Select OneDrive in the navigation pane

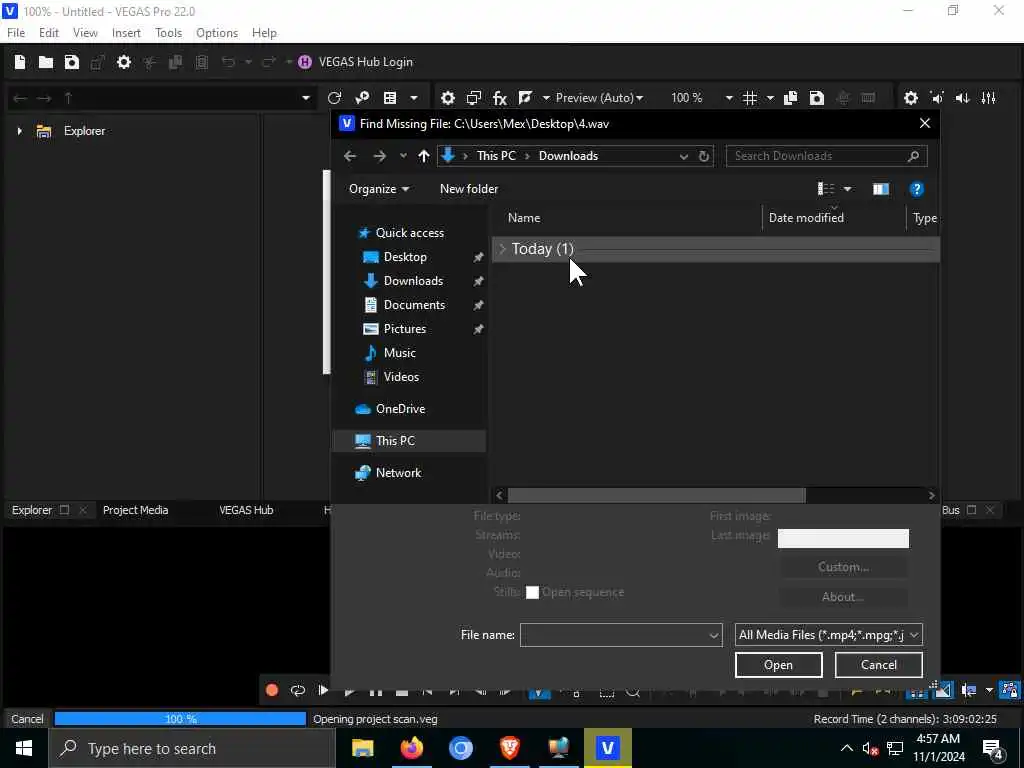[400, 409]
